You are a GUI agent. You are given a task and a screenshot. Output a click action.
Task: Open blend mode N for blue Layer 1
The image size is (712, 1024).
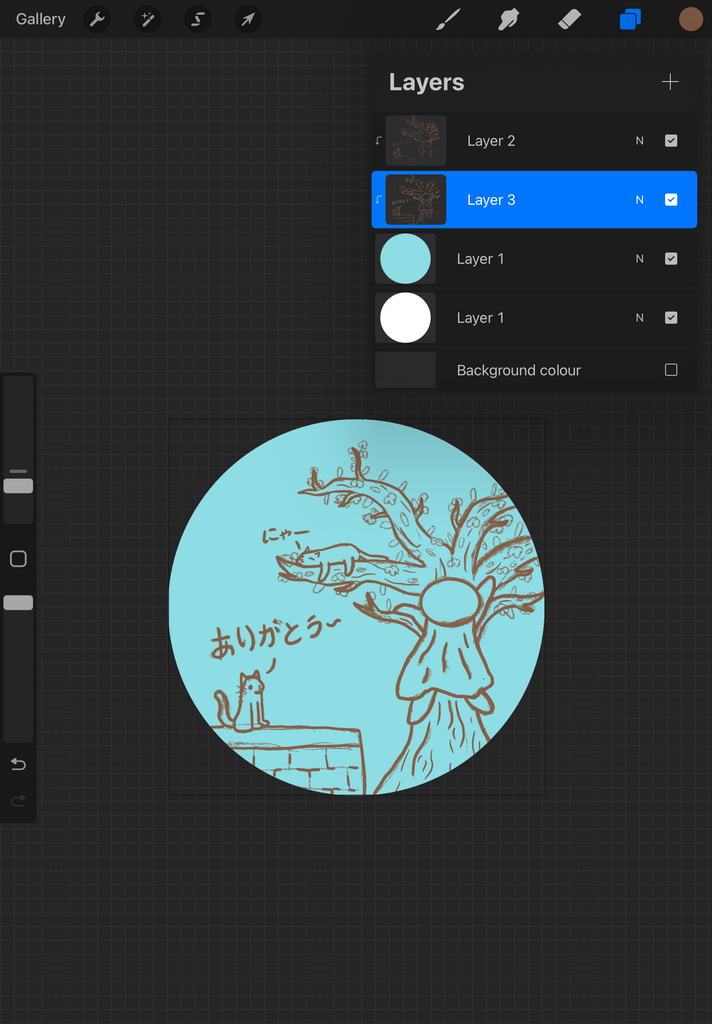click(640, 259)
